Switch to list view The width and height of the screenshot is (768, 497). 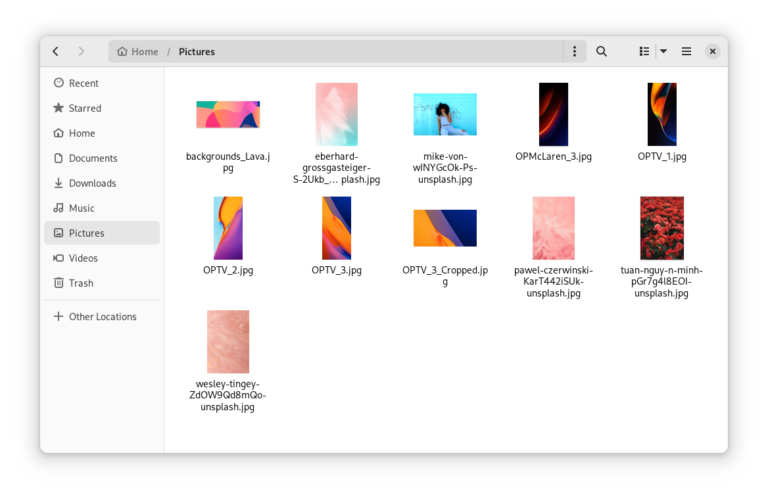(x=644, y=51)
